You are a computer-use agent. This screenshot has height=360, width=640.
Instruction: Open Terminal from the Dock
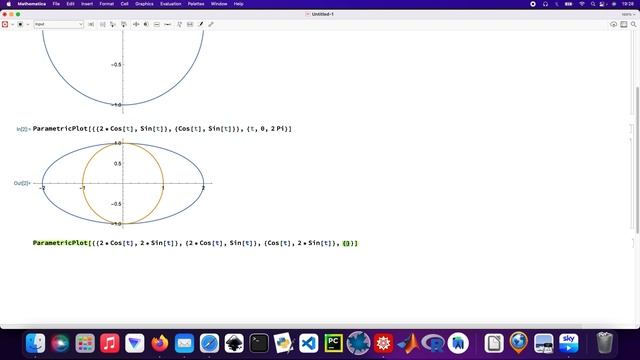259,343
